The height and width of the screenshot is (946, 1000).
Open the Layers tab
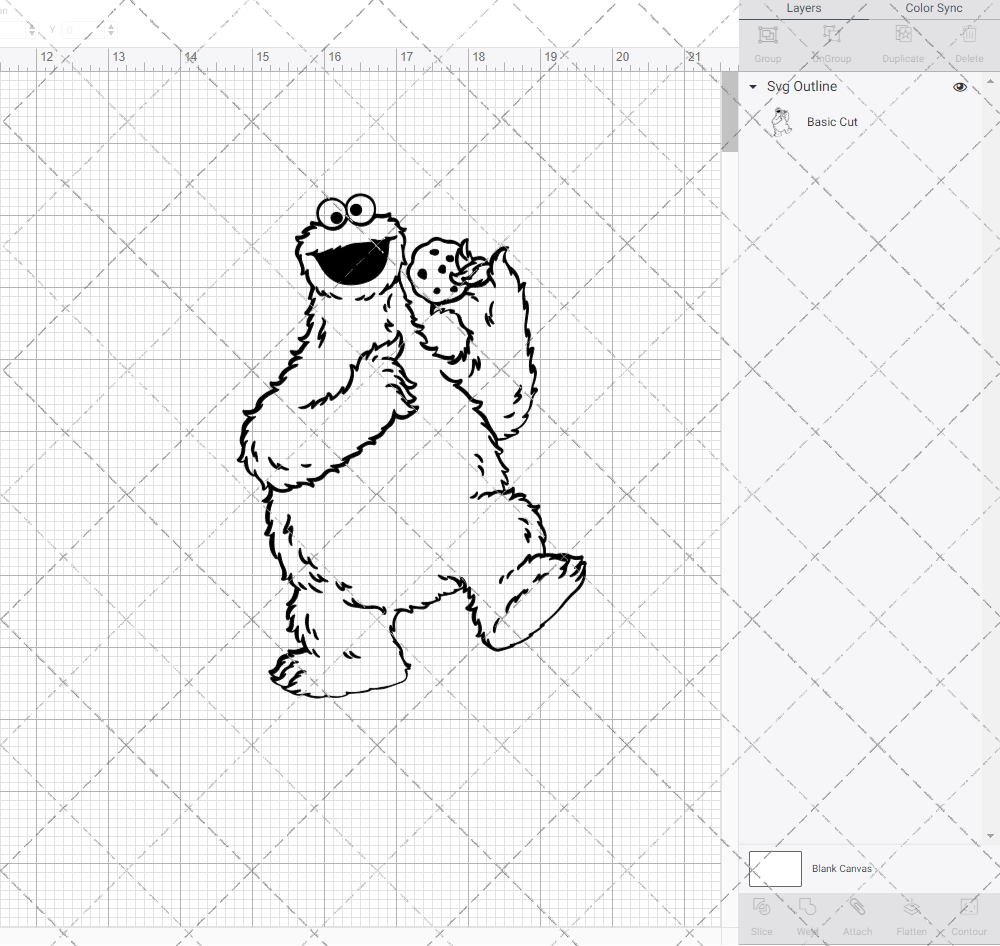click(x=803, y=8)
